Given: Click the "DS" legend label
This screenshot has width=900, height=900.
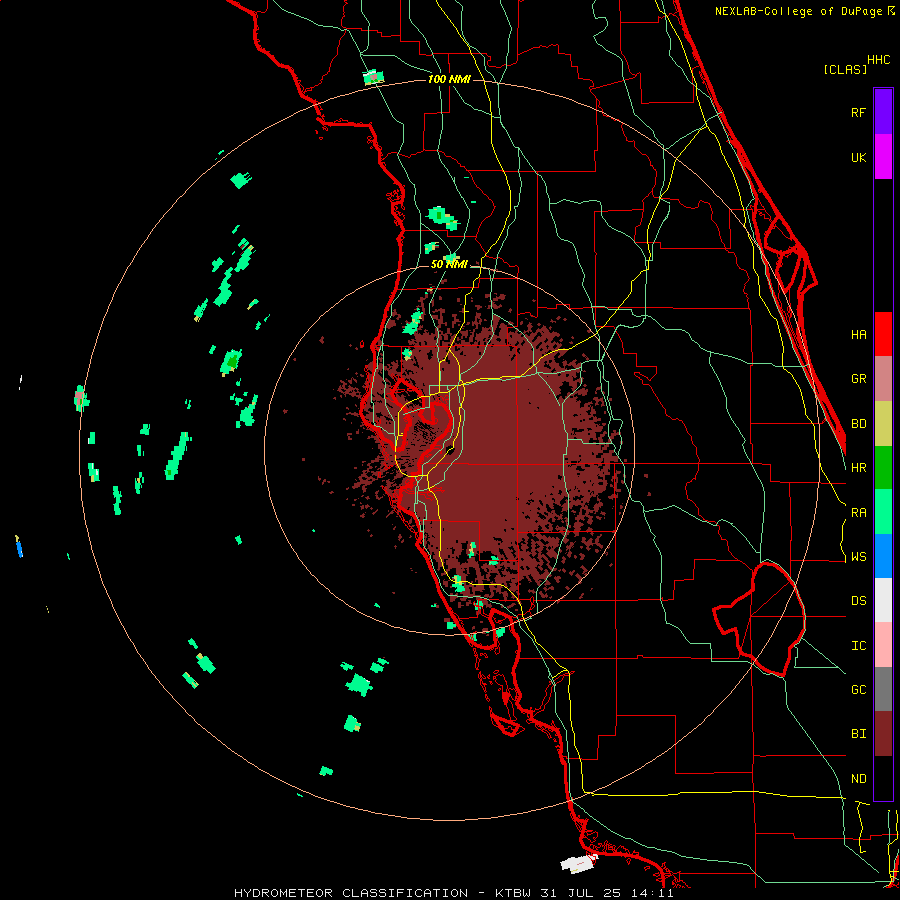Looking at the screenshot, I should tap(858, 601).
